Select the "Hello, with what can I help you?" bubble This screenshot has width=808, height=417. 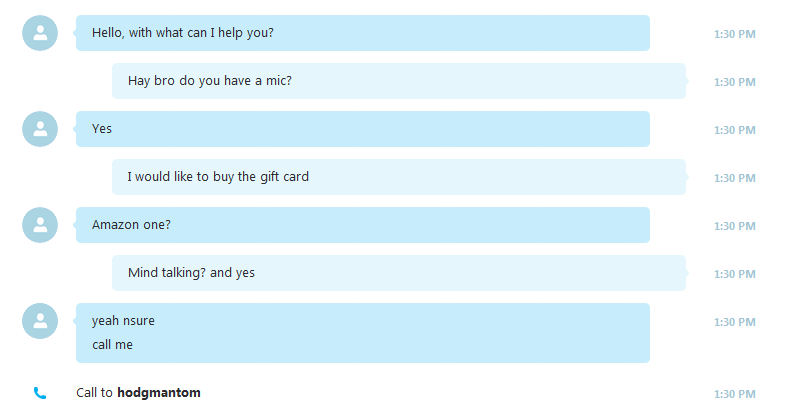(x=363, y=33)
